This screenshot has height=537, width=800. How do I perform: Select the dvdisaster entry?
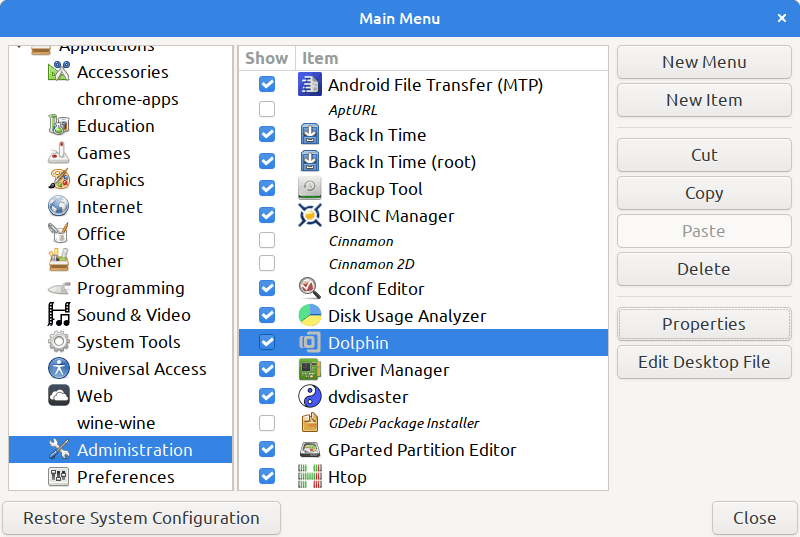point(423,397)
